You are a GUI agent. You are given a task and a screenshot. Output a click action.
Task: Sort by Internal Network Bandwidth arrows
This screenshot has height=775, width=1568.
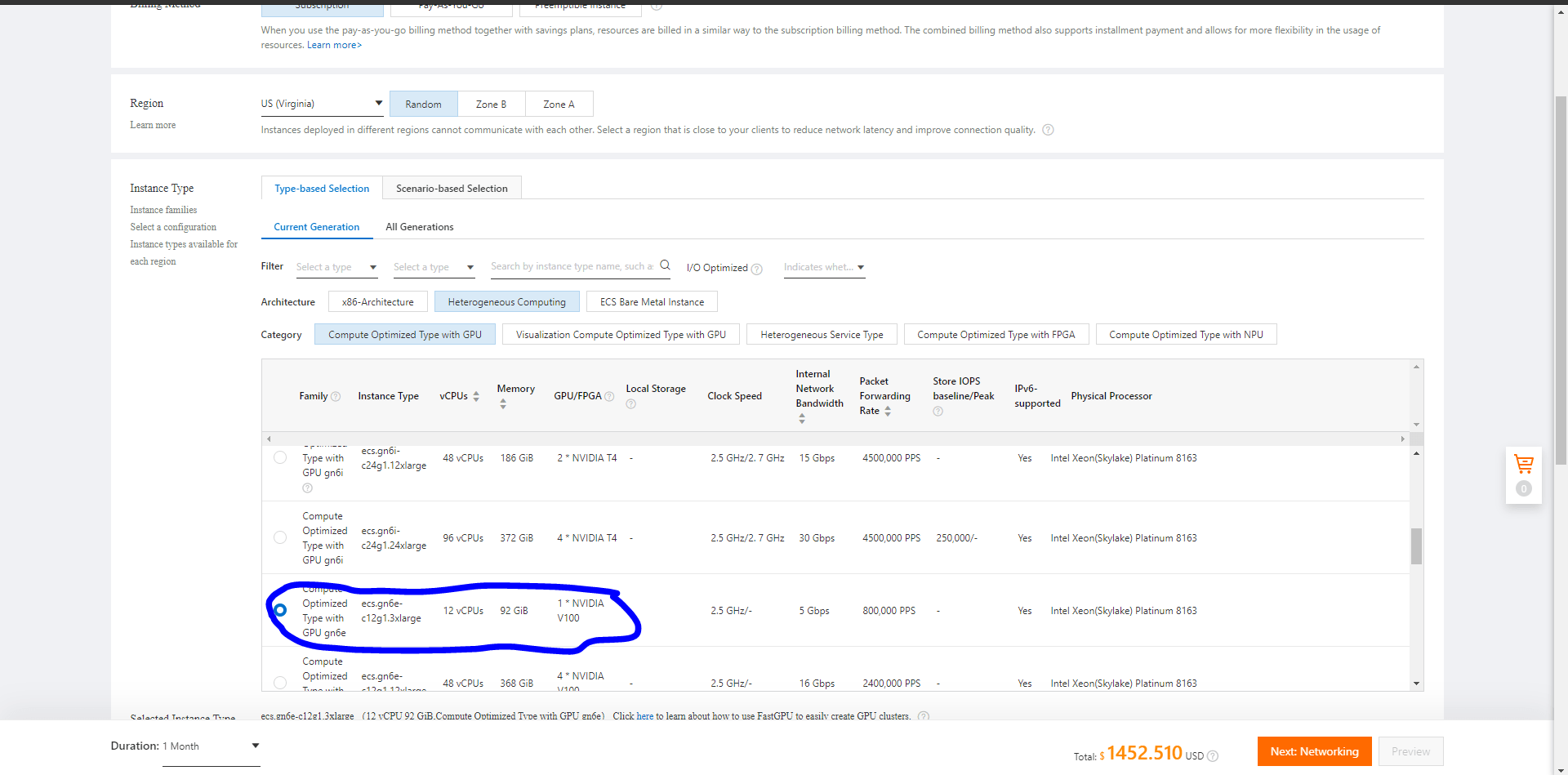pos(802,418)
